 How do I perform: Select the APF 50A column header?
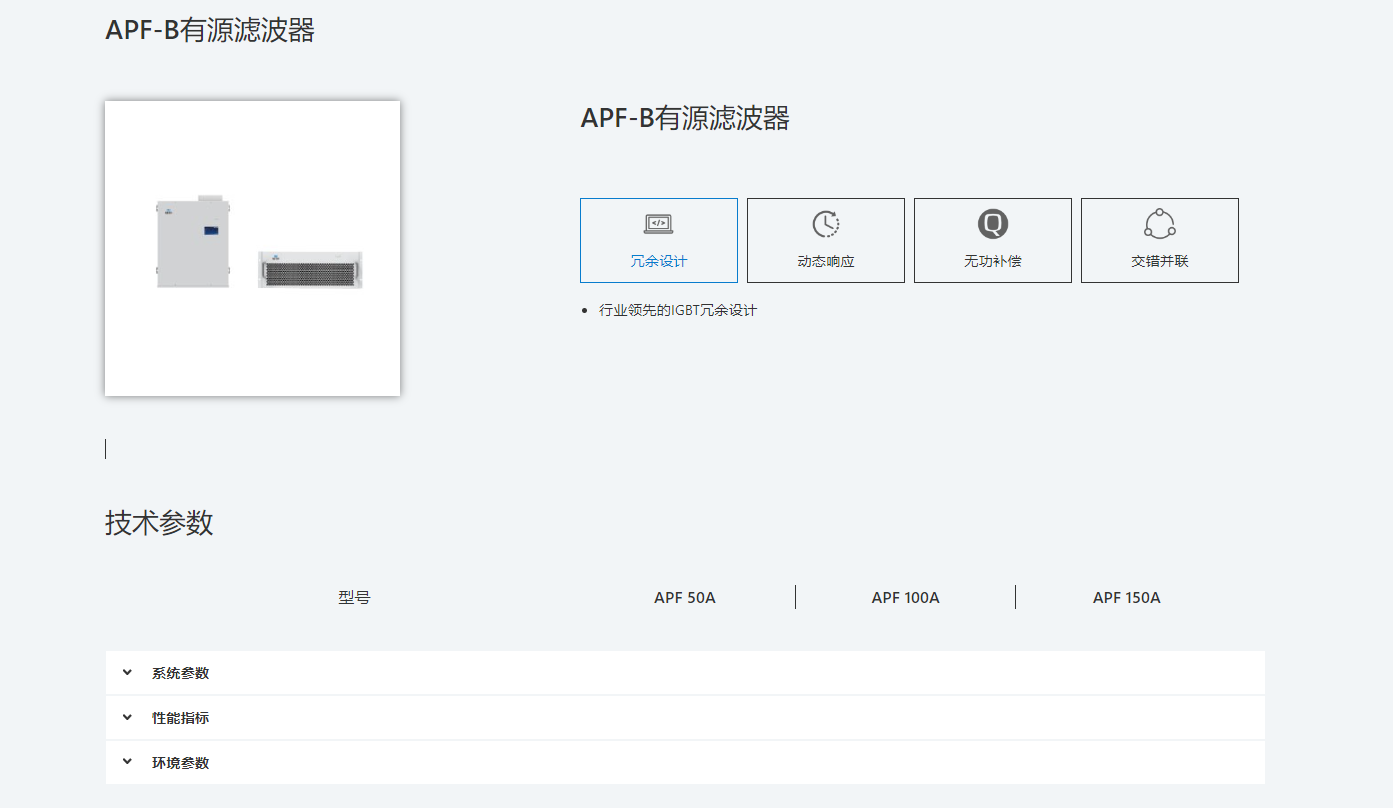coord(685,597)
